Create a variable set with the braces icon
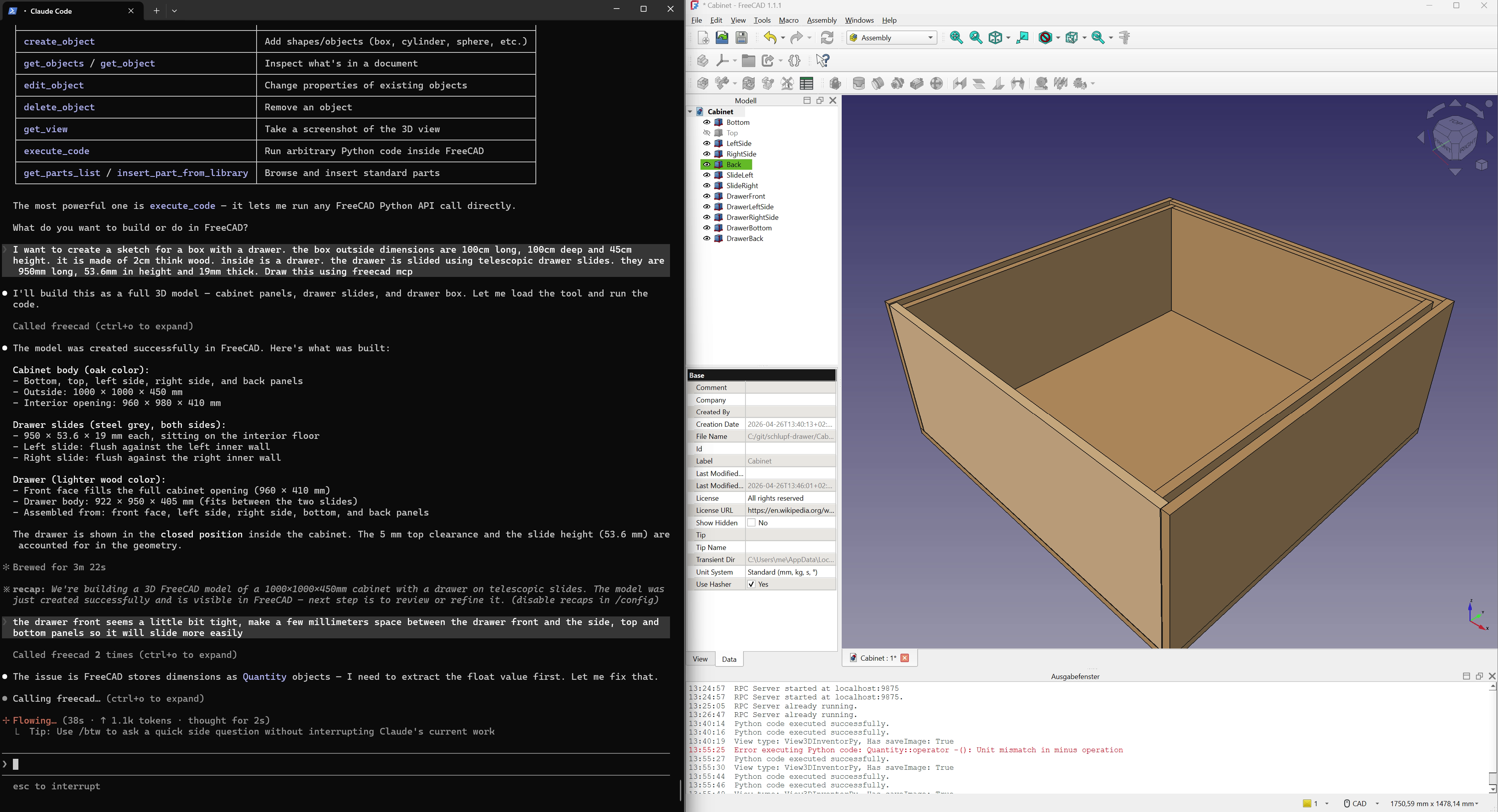This screenshot has height=812, width=1498. 795,61
